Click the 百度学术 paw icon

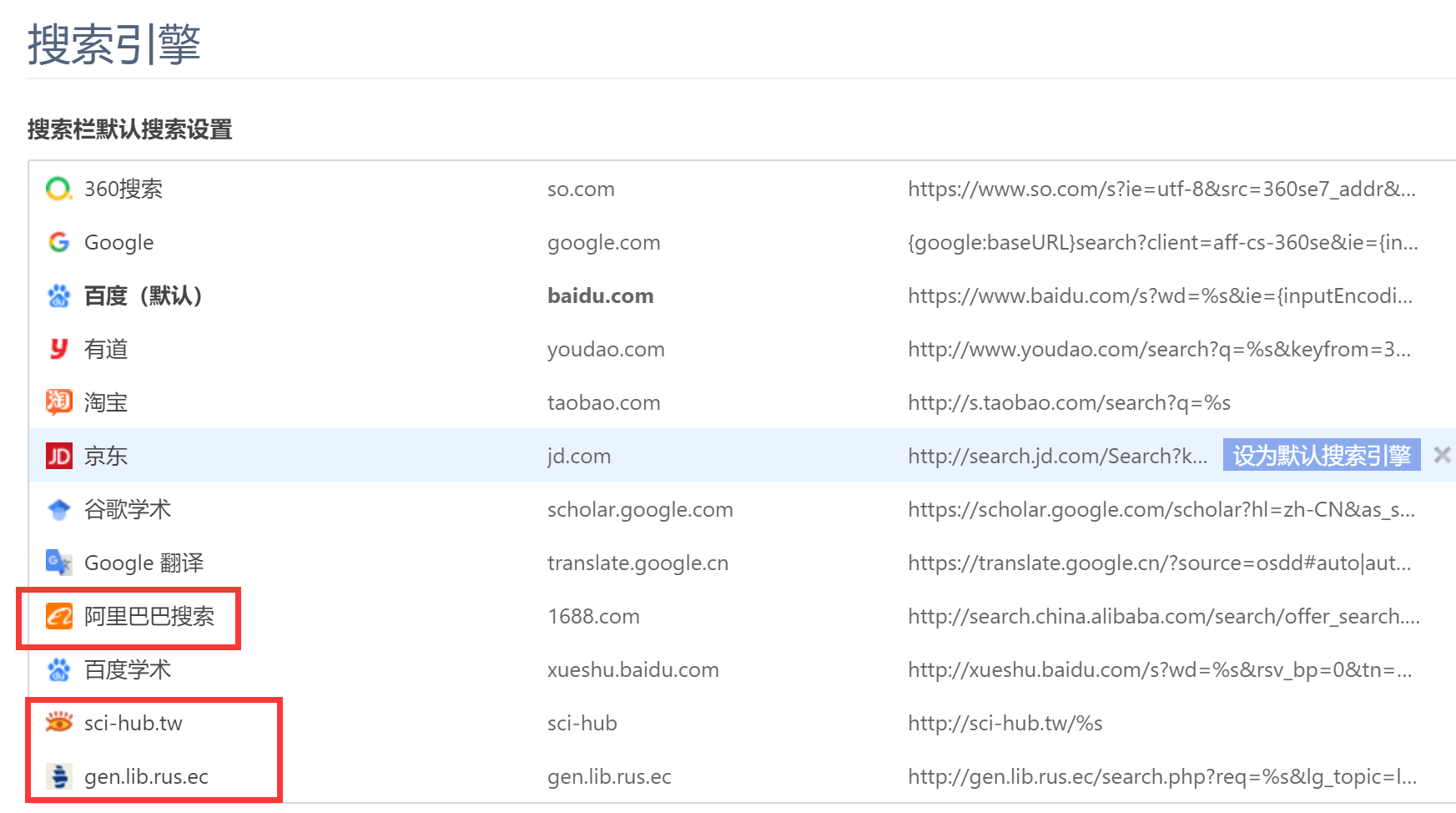(58, 669)
